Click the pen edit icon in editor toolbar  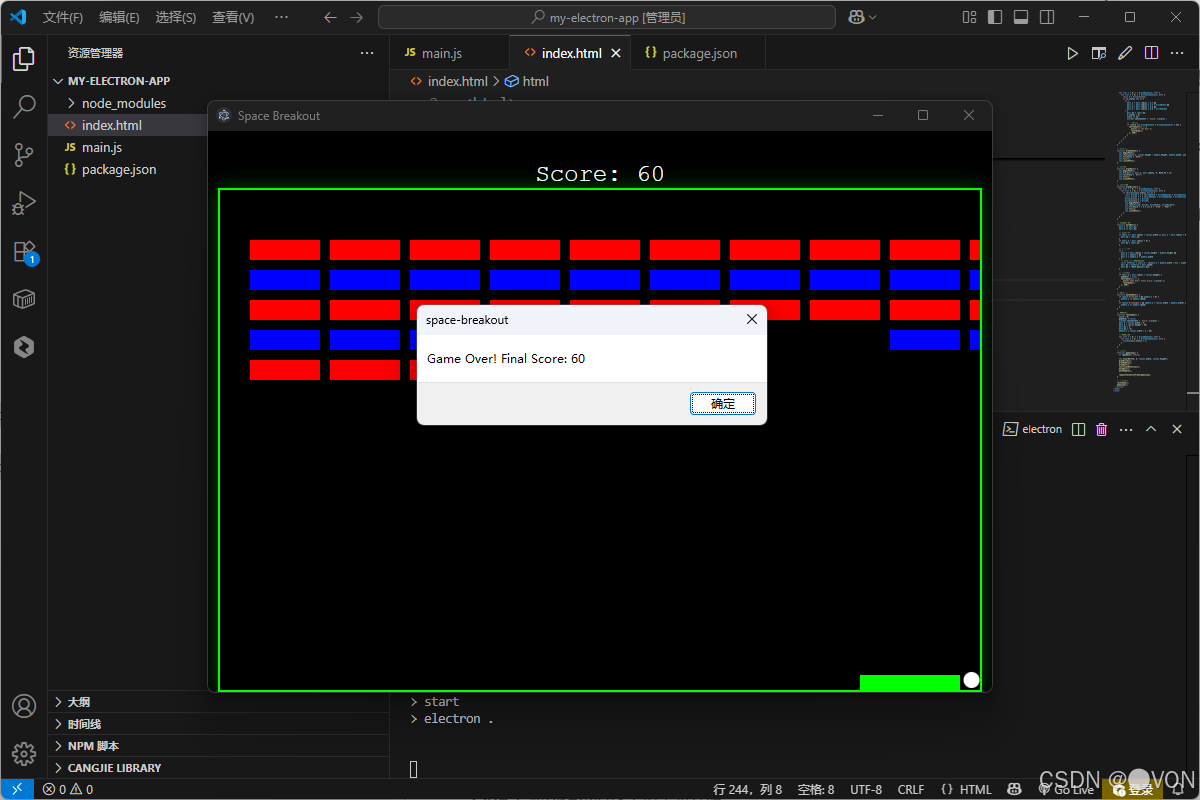(1125, 53)
